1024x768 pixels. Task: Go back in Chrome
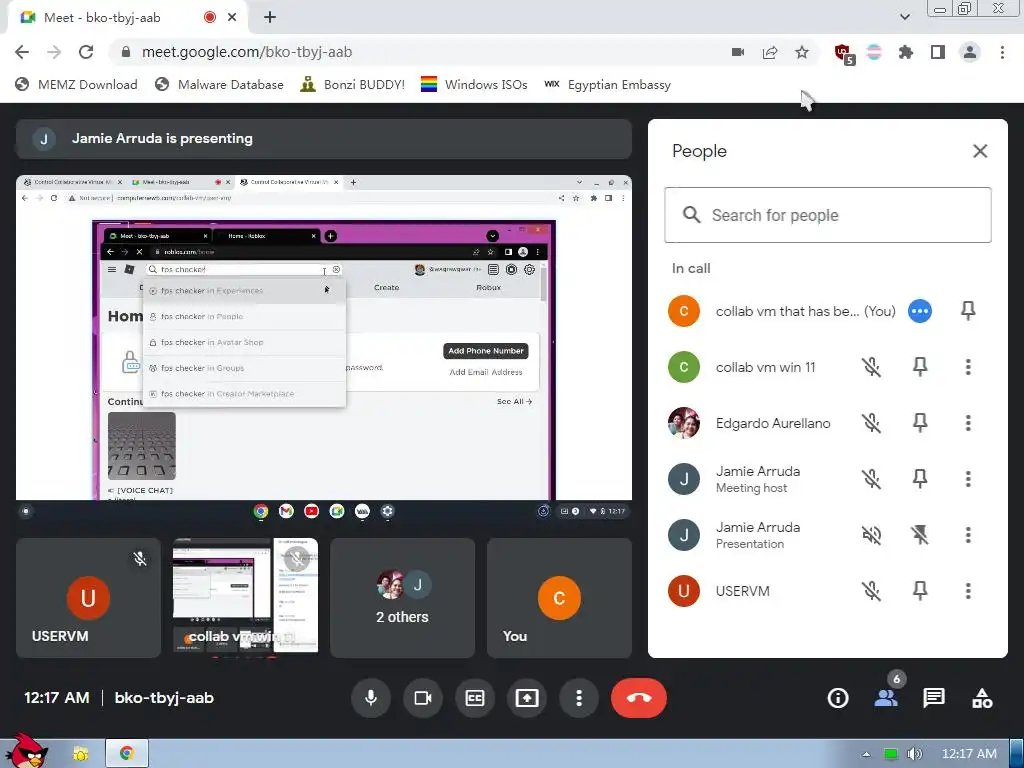pyautogui.click(x=22, y=52)
